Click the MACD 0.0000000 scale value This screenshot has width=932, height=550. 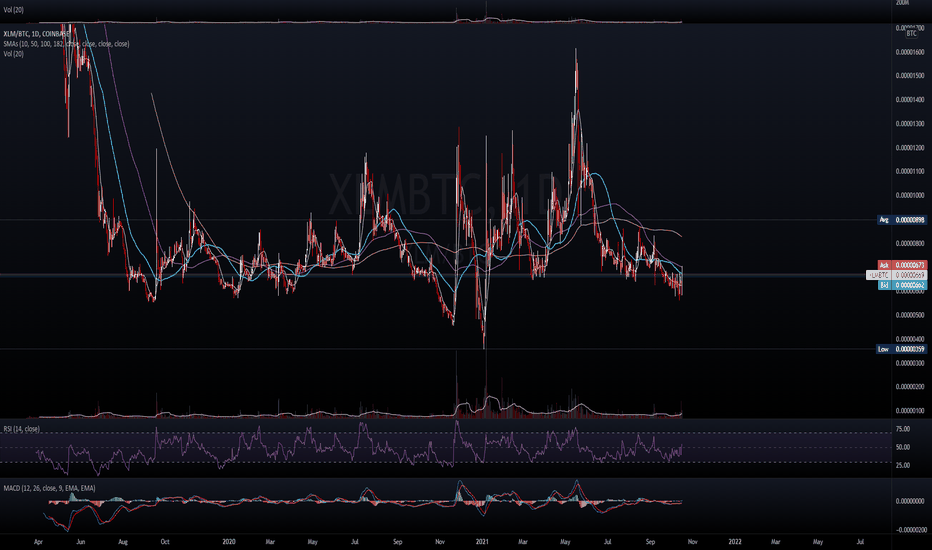(x=910, y=501)
